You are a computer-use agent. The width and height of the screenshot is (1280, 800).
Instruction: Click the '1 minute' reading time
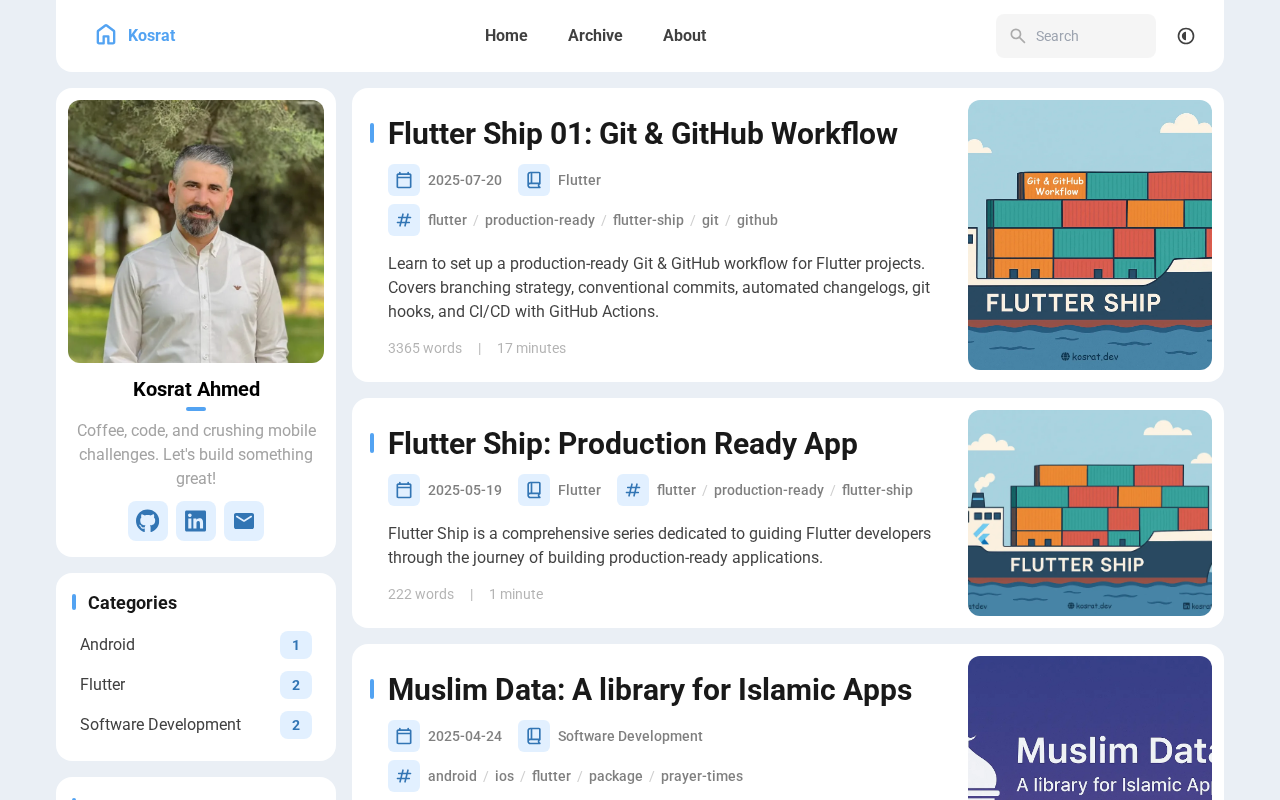tap(516, 594)
